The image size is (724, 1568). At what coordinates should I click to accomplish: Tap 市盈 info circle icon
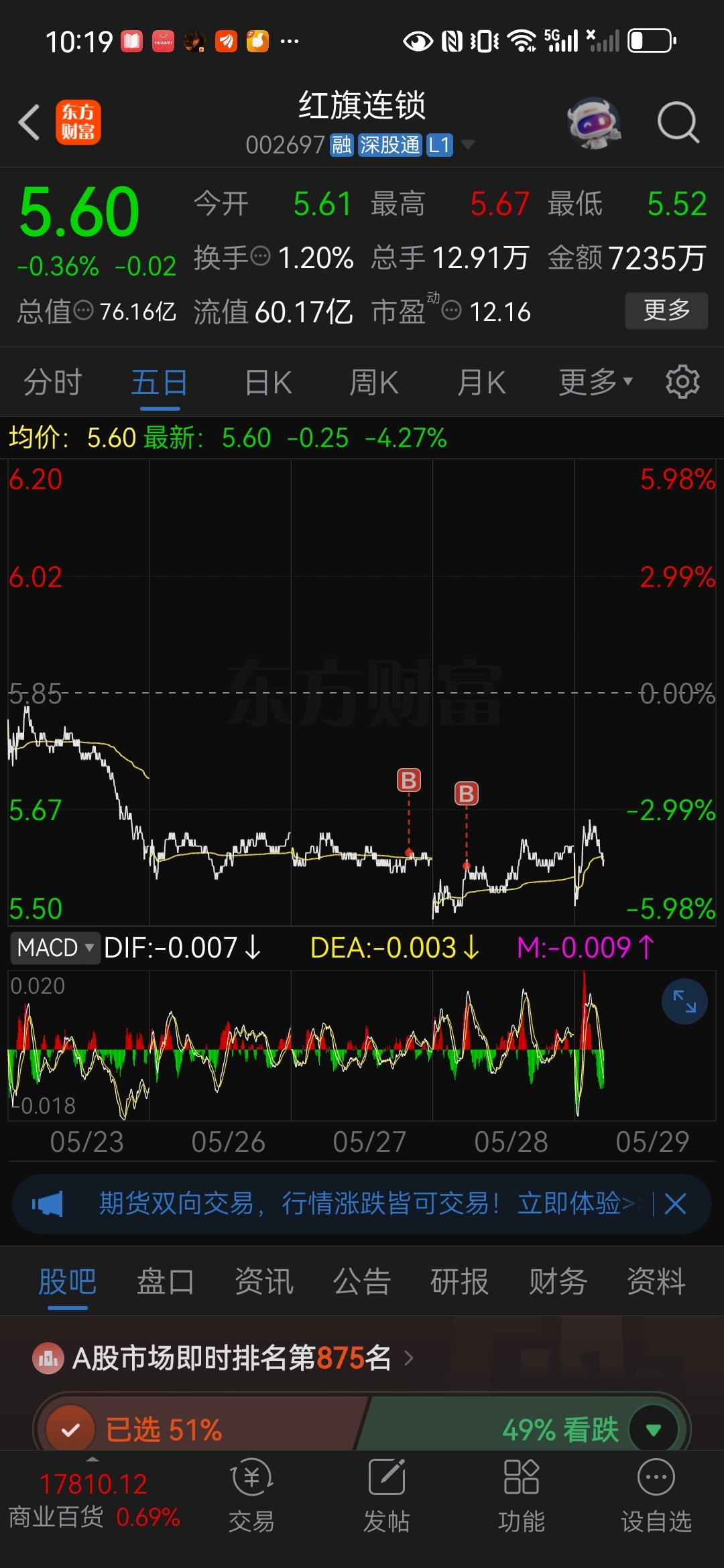452,310
